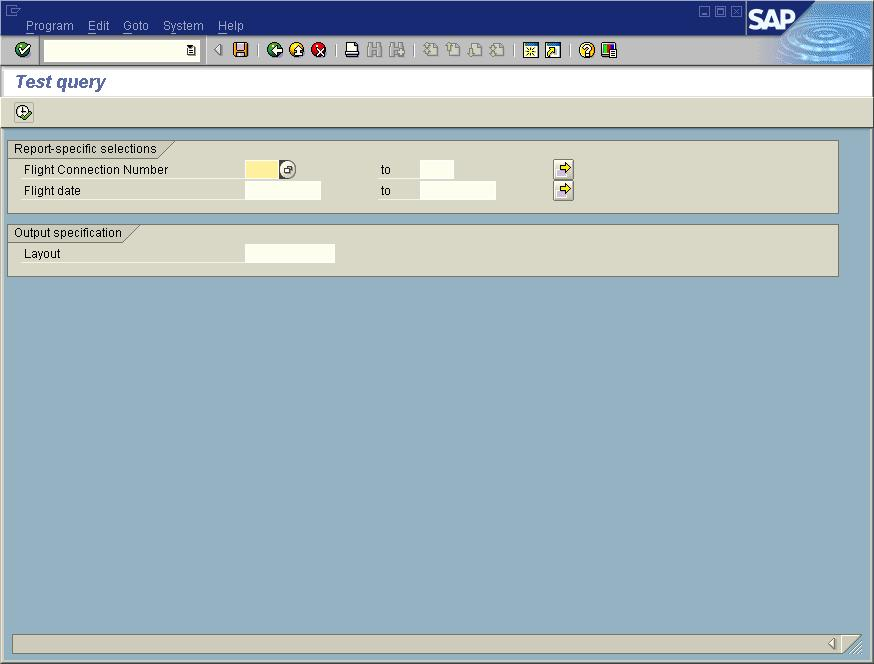Close the SAP window
874x664 pixels.
[736, 11]
